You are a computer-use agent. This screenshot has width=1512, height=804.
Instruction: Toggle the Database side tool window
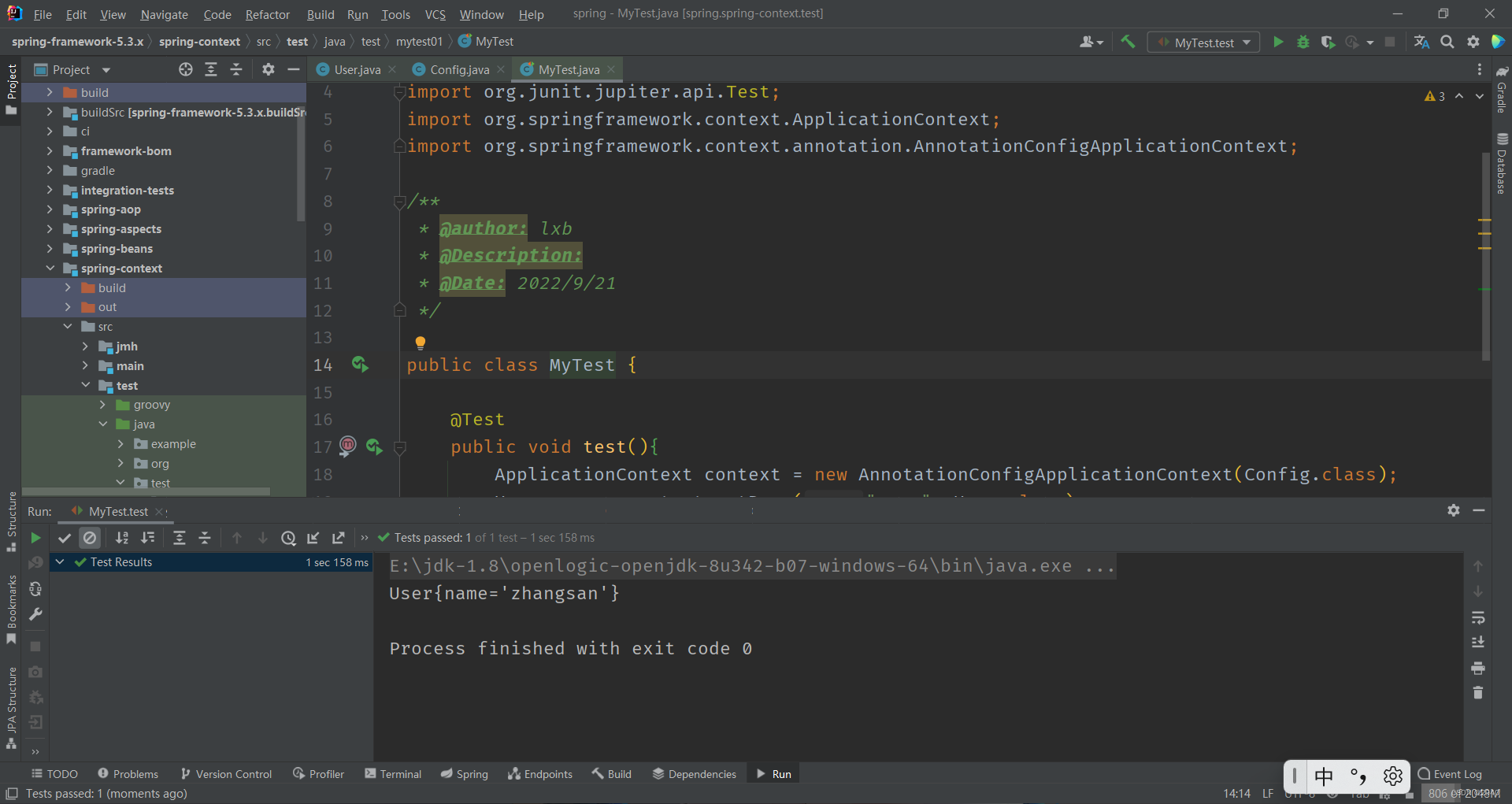pyautogui.click(x=1502, y=164)
